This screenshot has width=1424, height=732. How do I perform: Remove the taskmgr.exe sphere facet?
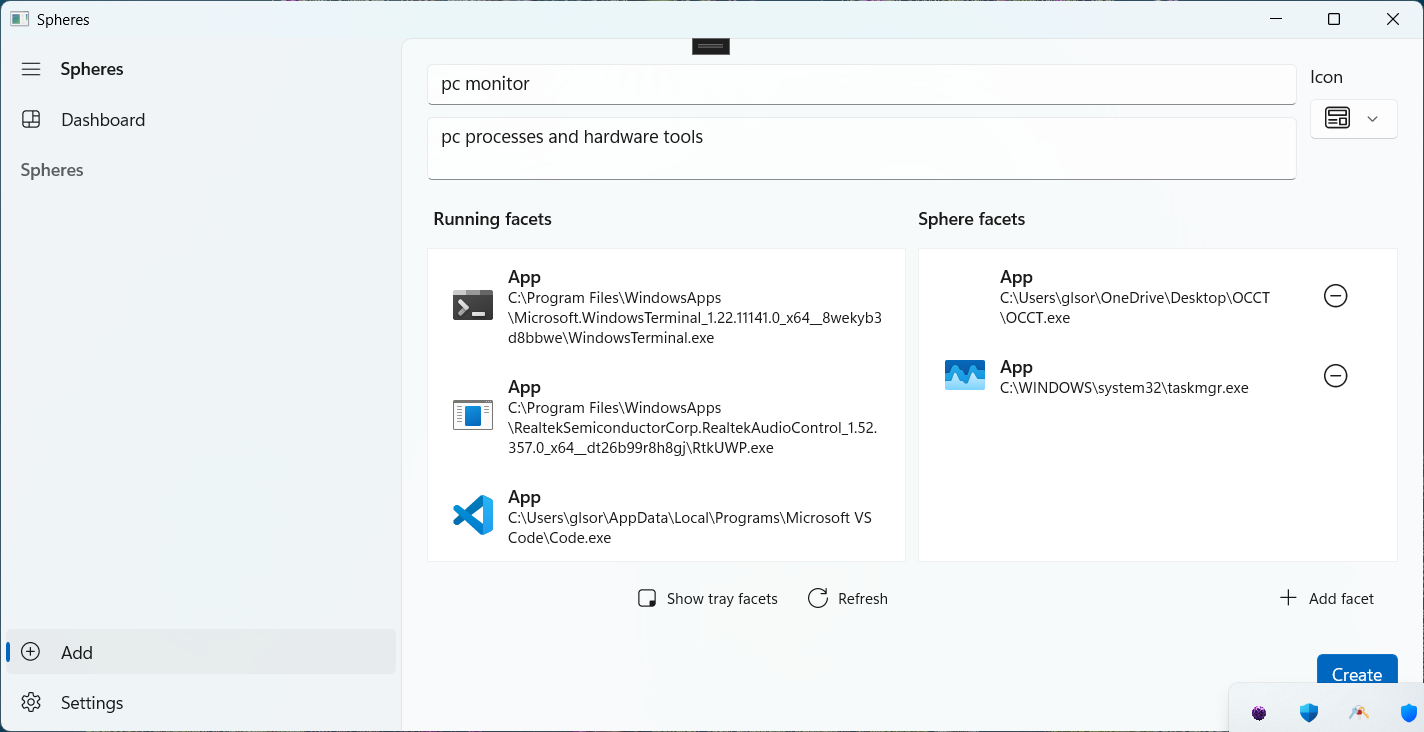pos(1335,376)
